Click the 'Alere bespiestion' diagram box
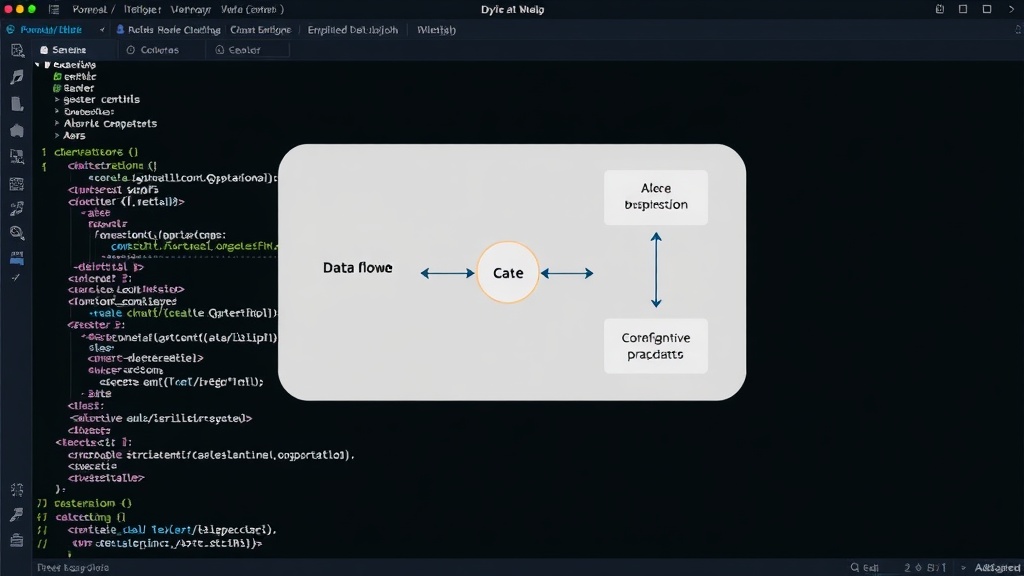 coord(656,197)
